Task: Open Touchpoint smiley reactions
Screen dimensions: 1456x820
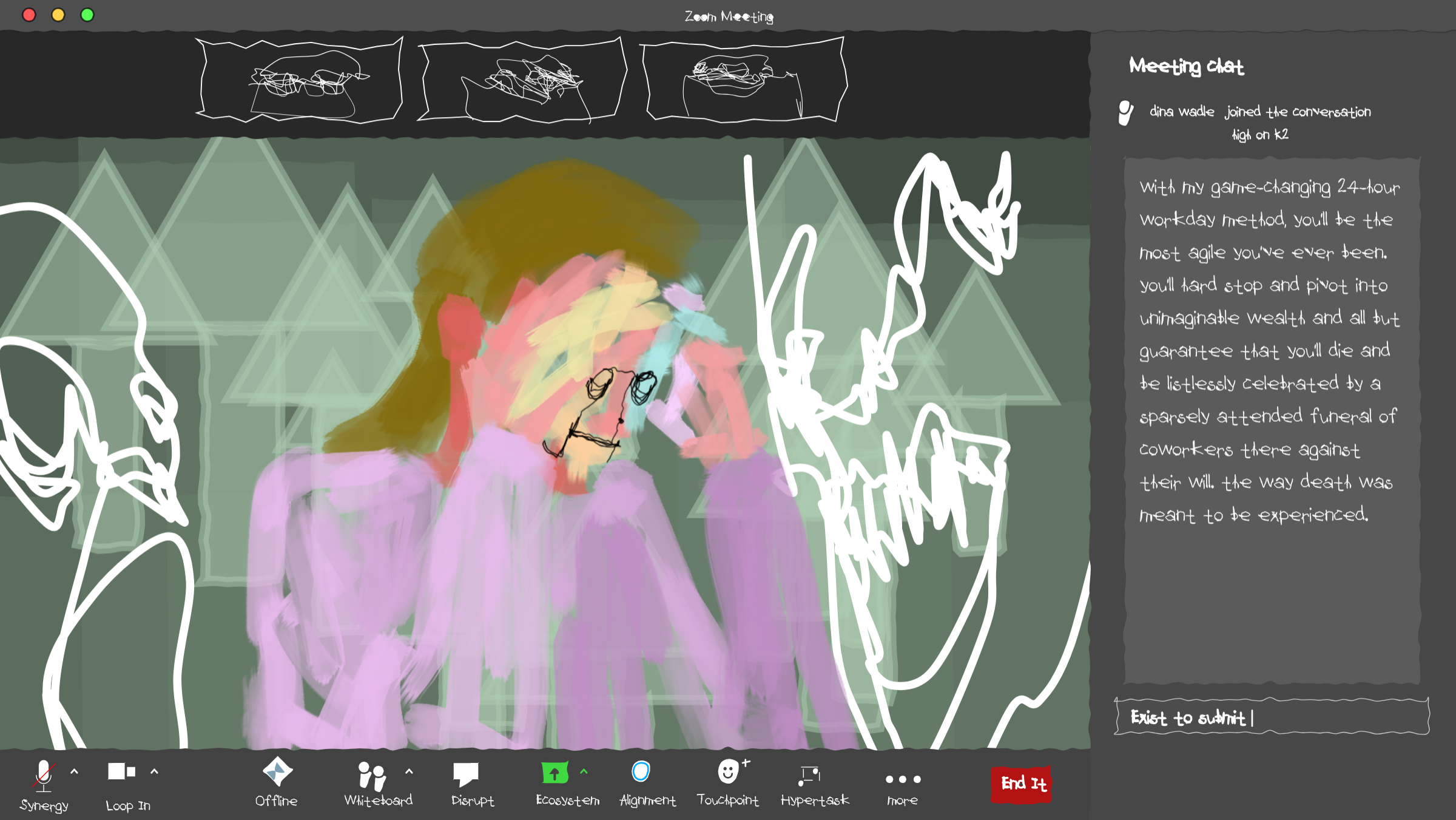Action: pyautogui.click(x=729, y=771)
